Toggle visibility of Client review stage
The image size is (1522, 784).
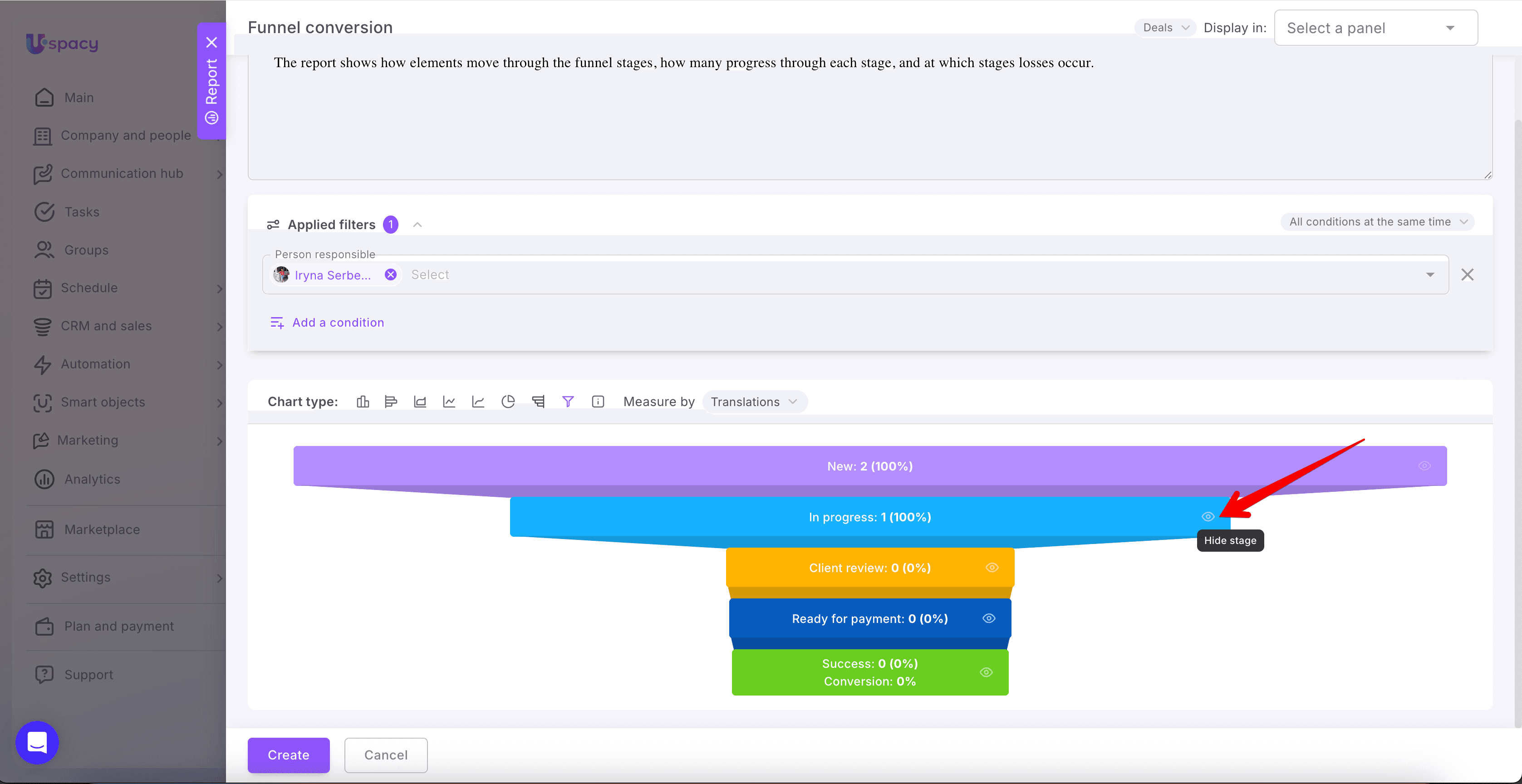[992, 568]
